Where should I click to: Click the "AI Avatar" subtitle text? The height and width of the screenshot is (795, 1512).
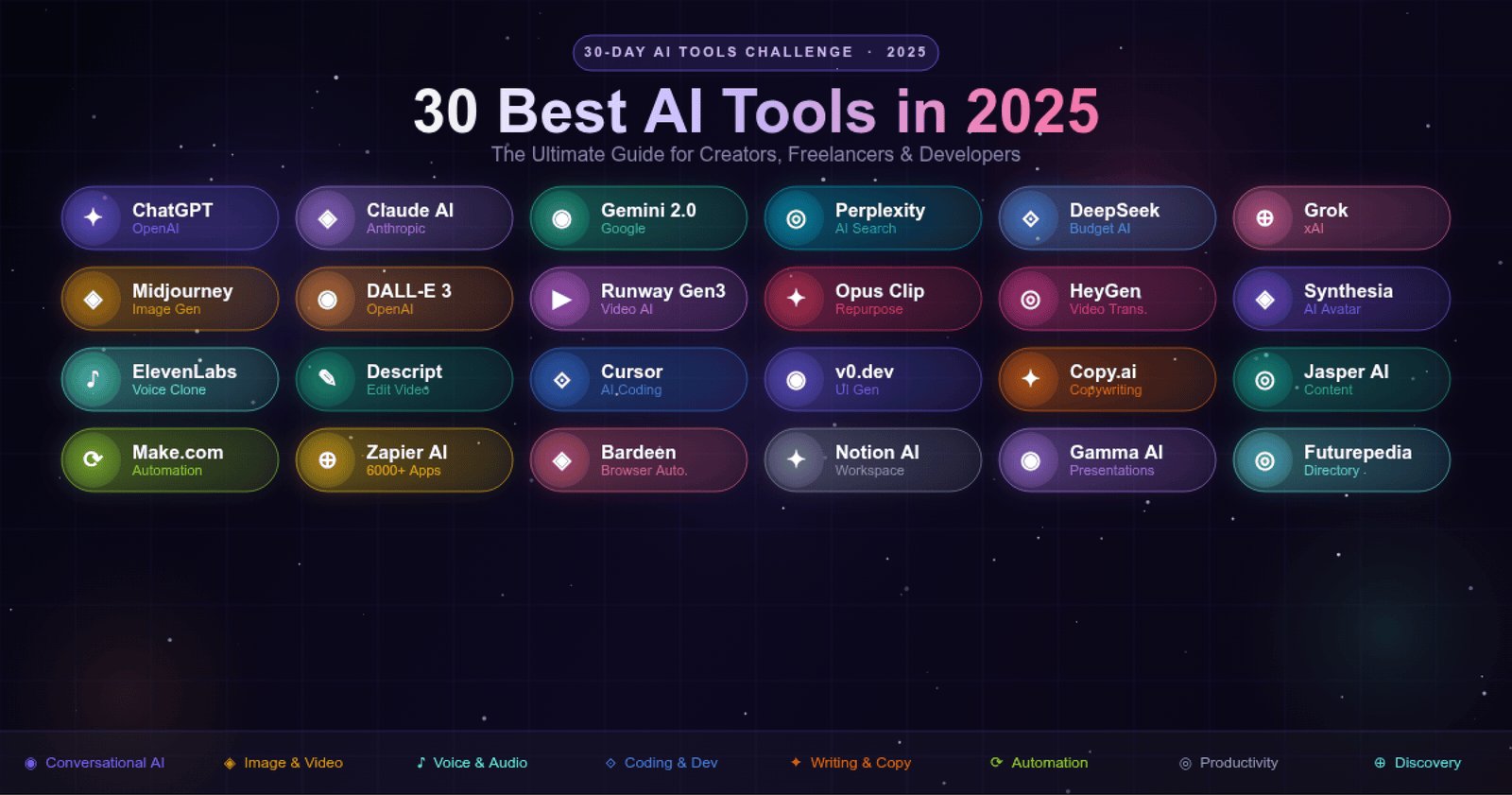[x=1332, y=309]
